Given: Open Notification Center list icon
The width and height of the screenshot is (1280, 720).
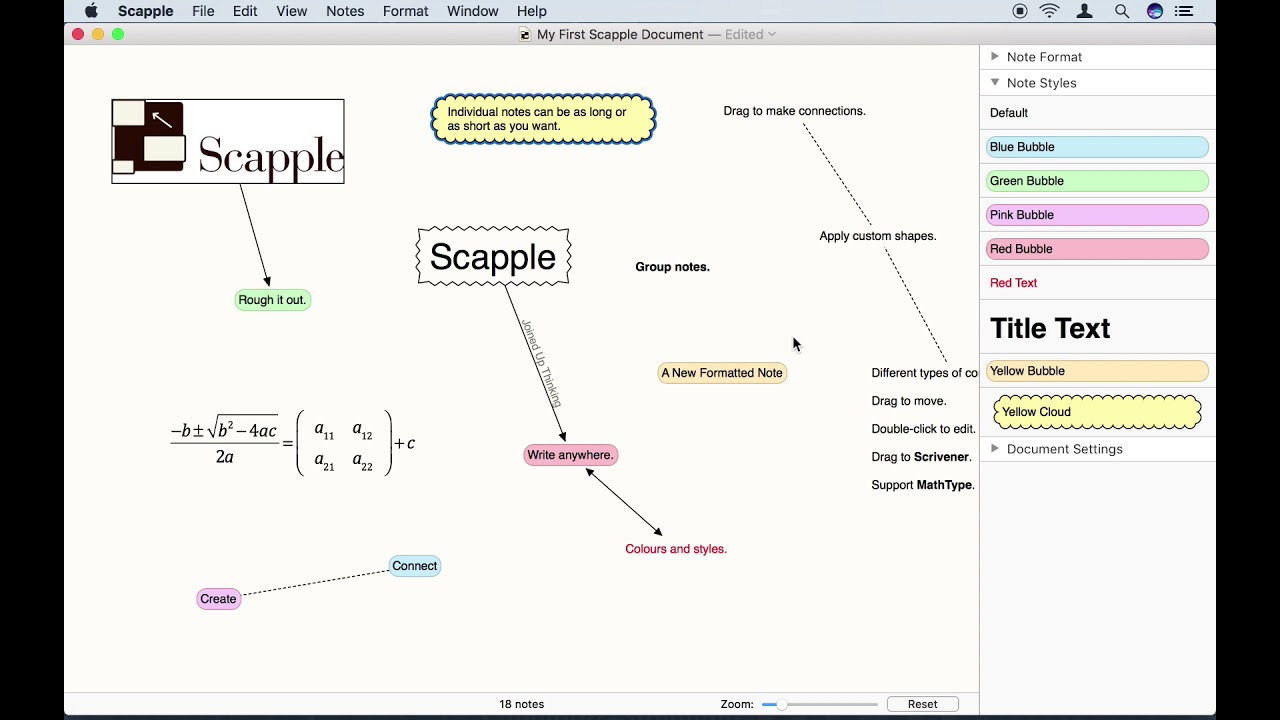Looking at the screenshot, I should pyautogui.click(x=1185, y=11).
